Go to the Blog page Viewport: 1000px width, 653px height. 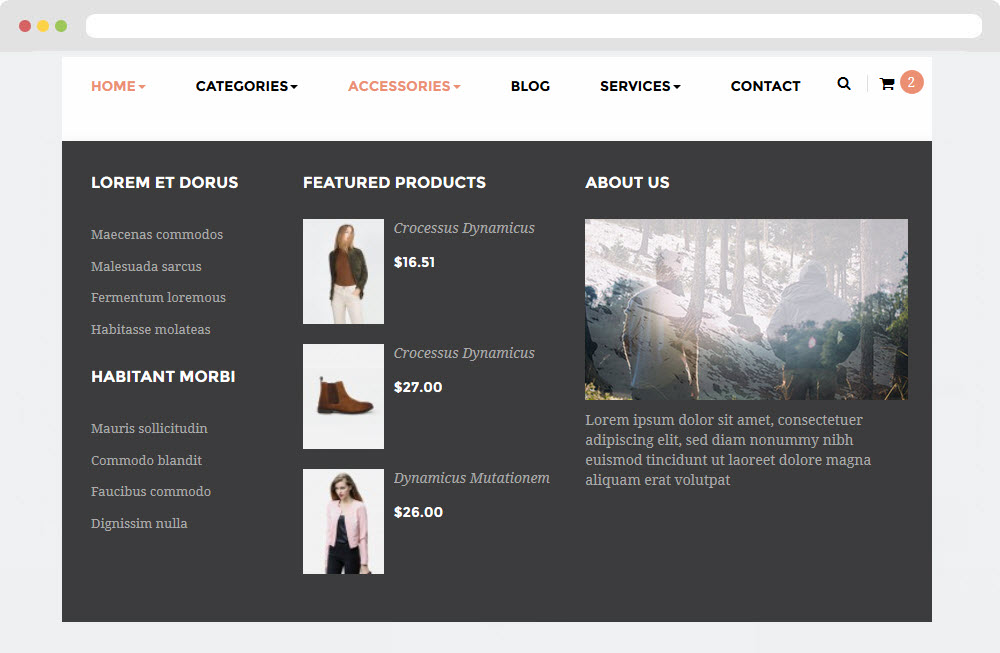(530, 86)
